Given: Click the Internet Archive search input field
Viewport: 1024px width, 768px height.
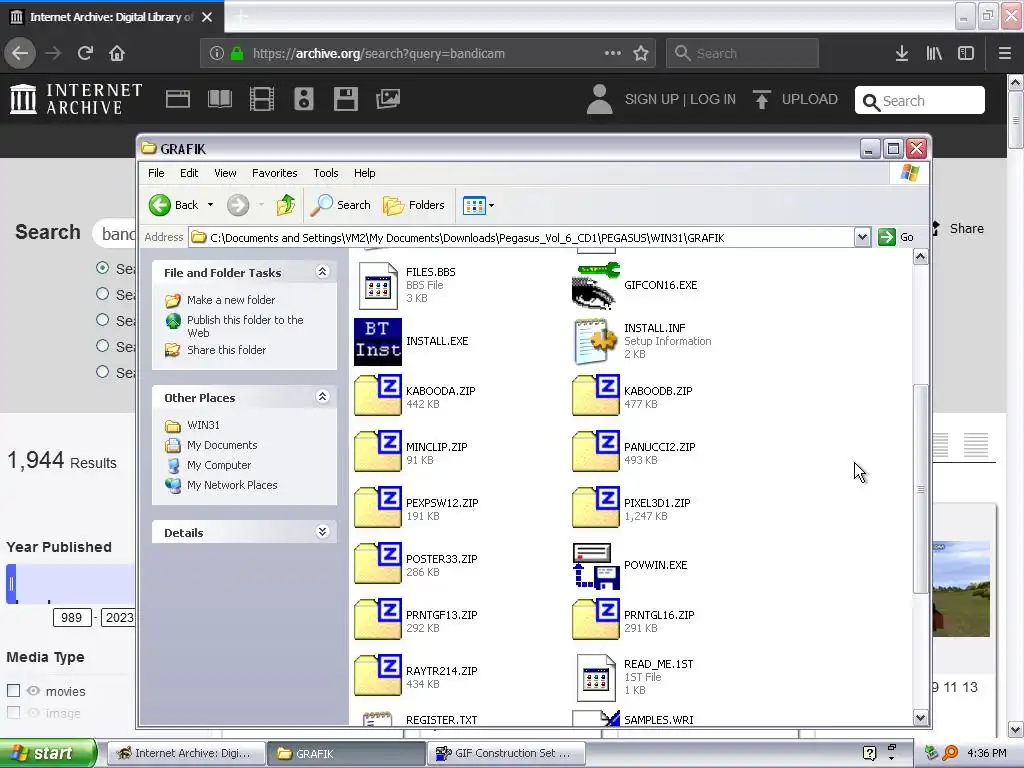Looking at the screenshot, I should point(920,101).
